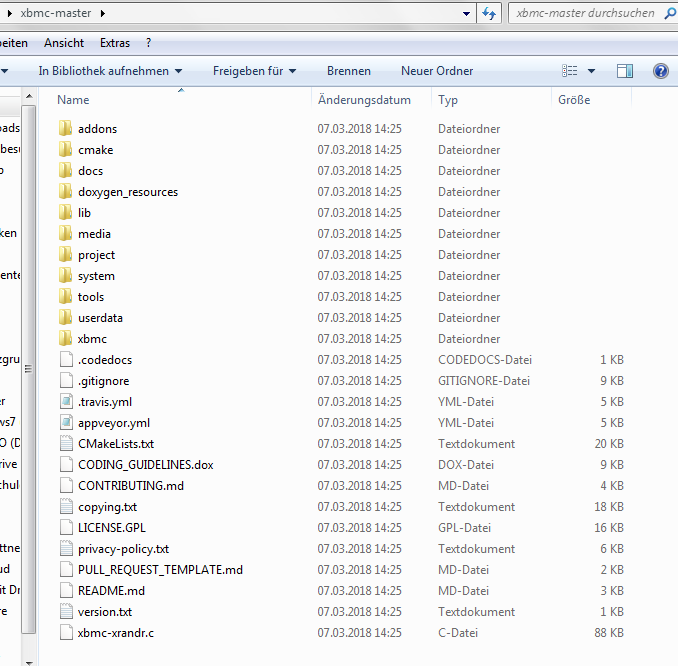Select version.txt file name
678x666 pixels.
click(105, 612)
